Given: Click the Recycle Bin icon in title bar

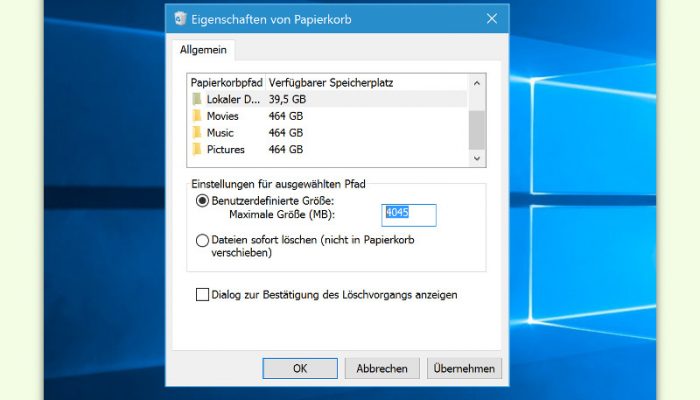Looking at the screenshot, I should click(180, 19).
